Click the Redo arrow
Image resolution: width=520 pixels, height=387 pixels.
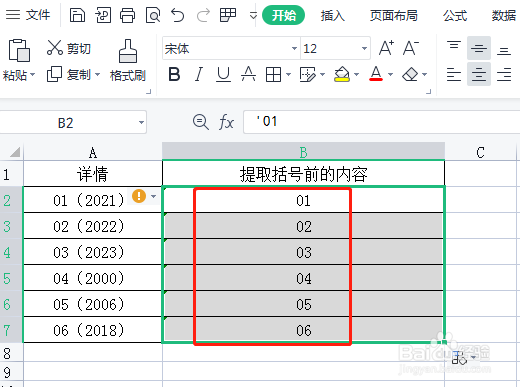pyautogui.click(x=203, y=15)
